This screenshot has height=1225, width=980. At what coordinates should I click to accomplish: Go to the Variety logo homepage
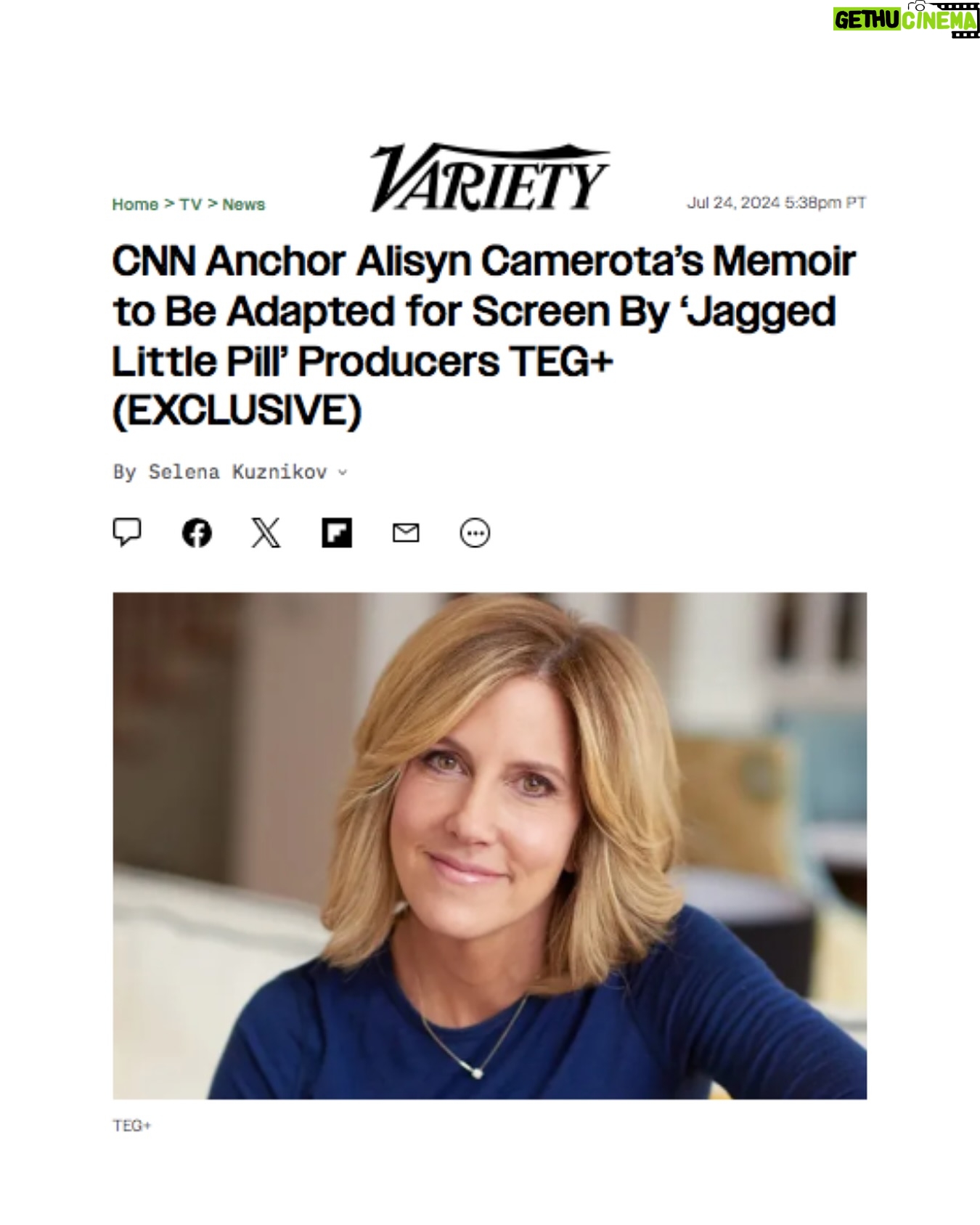489,178
